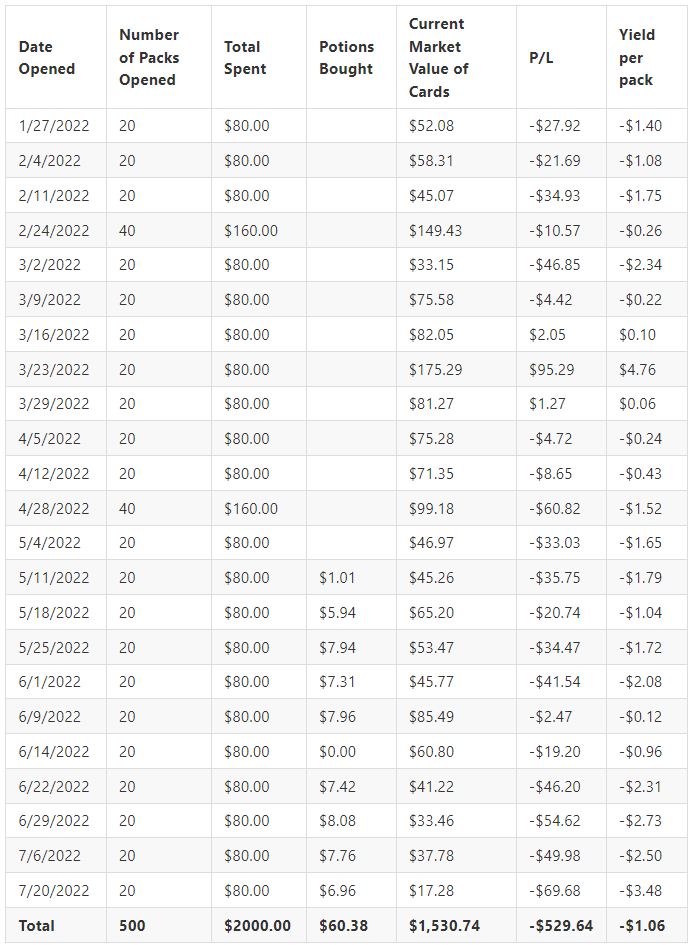Image resolution: width=693 pixels, height=945 pixels.
Task: Click the $149.43 market value cell
Action: click(x=456, y=230)
